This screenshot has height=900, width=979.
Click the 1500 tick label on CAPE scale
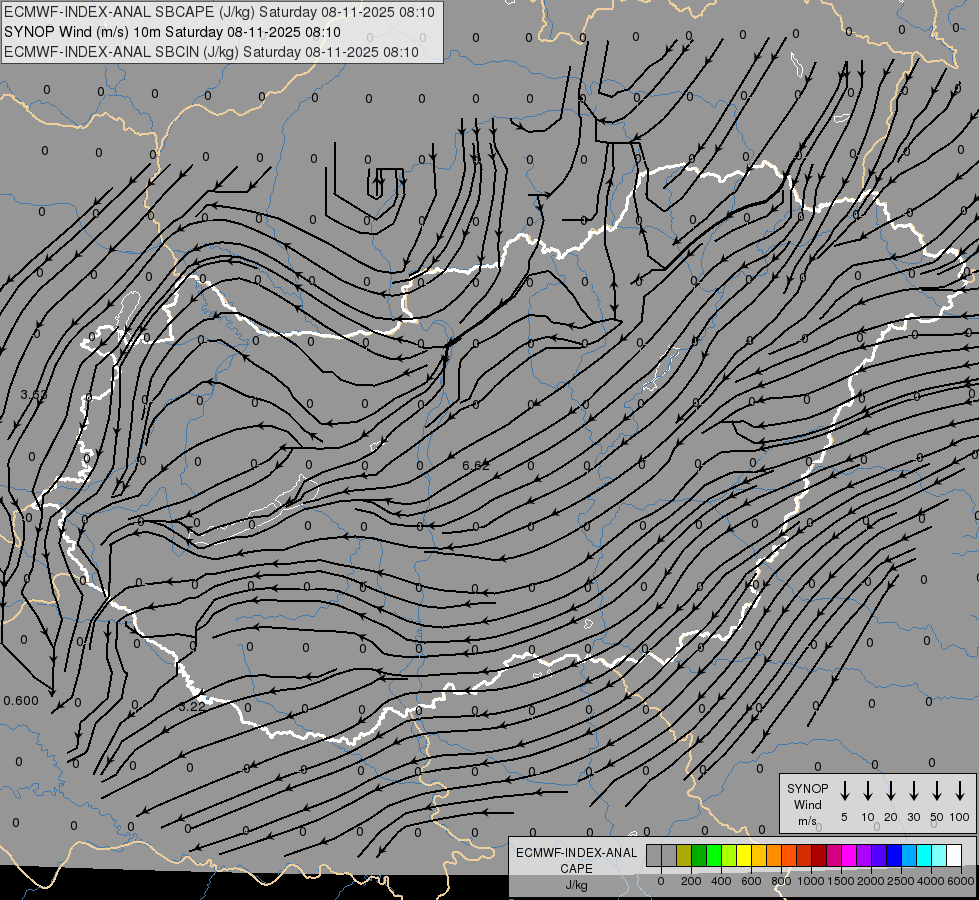(x=840, y=881)
